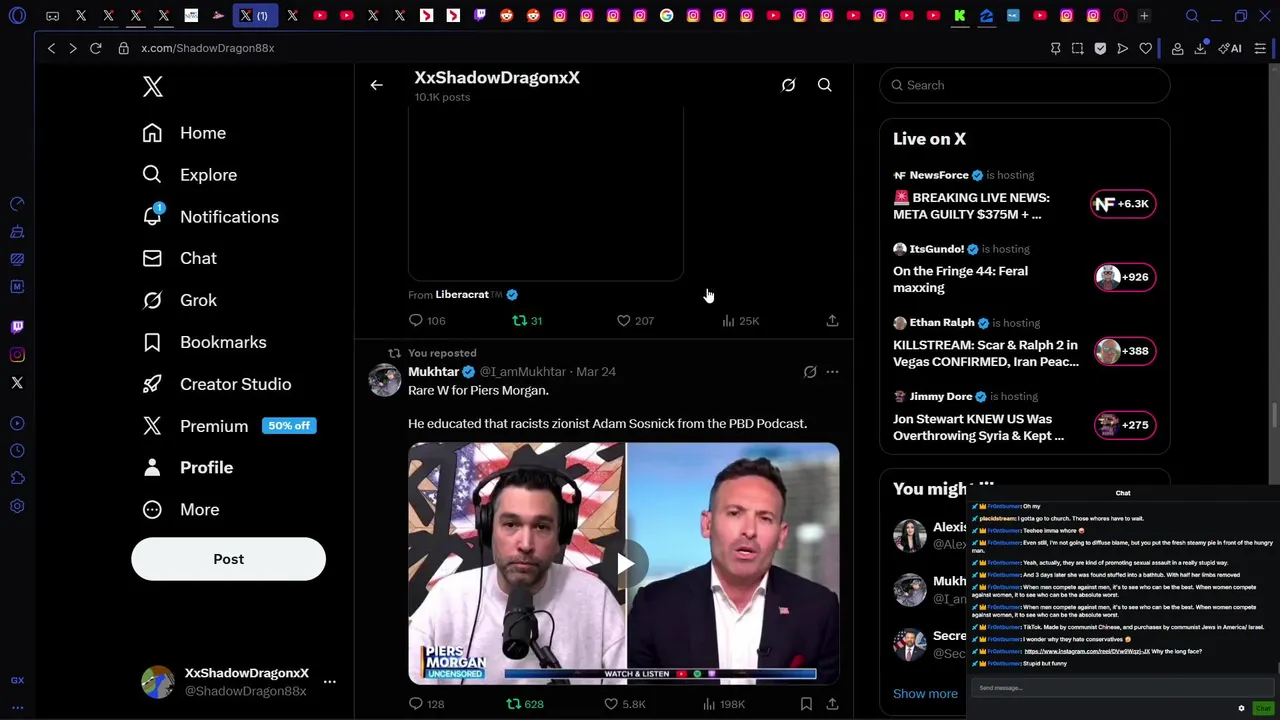The height and width of the screenshot is (720, 1280).
Task: Open Opera snapshot capture tool
Action: click(x=1077, y=48)
